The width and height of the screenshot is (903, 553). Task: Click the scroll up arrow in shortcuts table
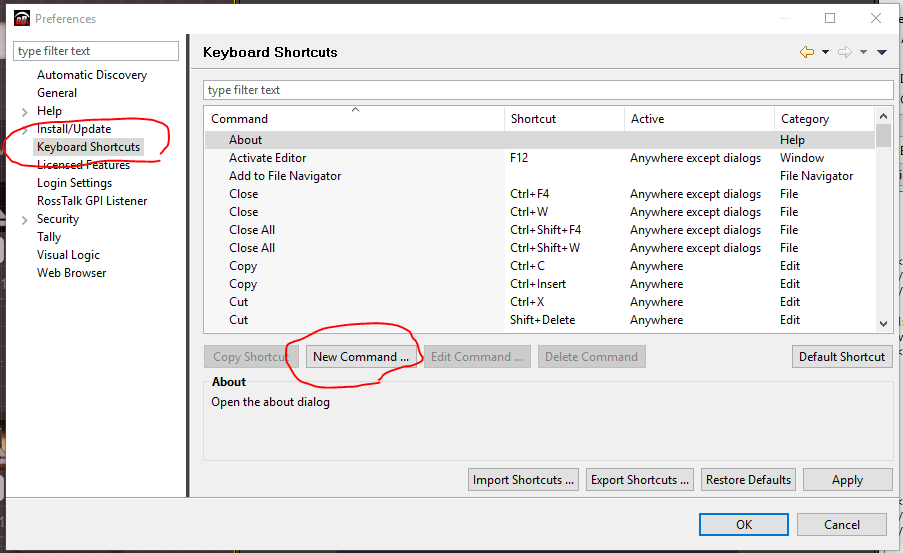(883, 117)
